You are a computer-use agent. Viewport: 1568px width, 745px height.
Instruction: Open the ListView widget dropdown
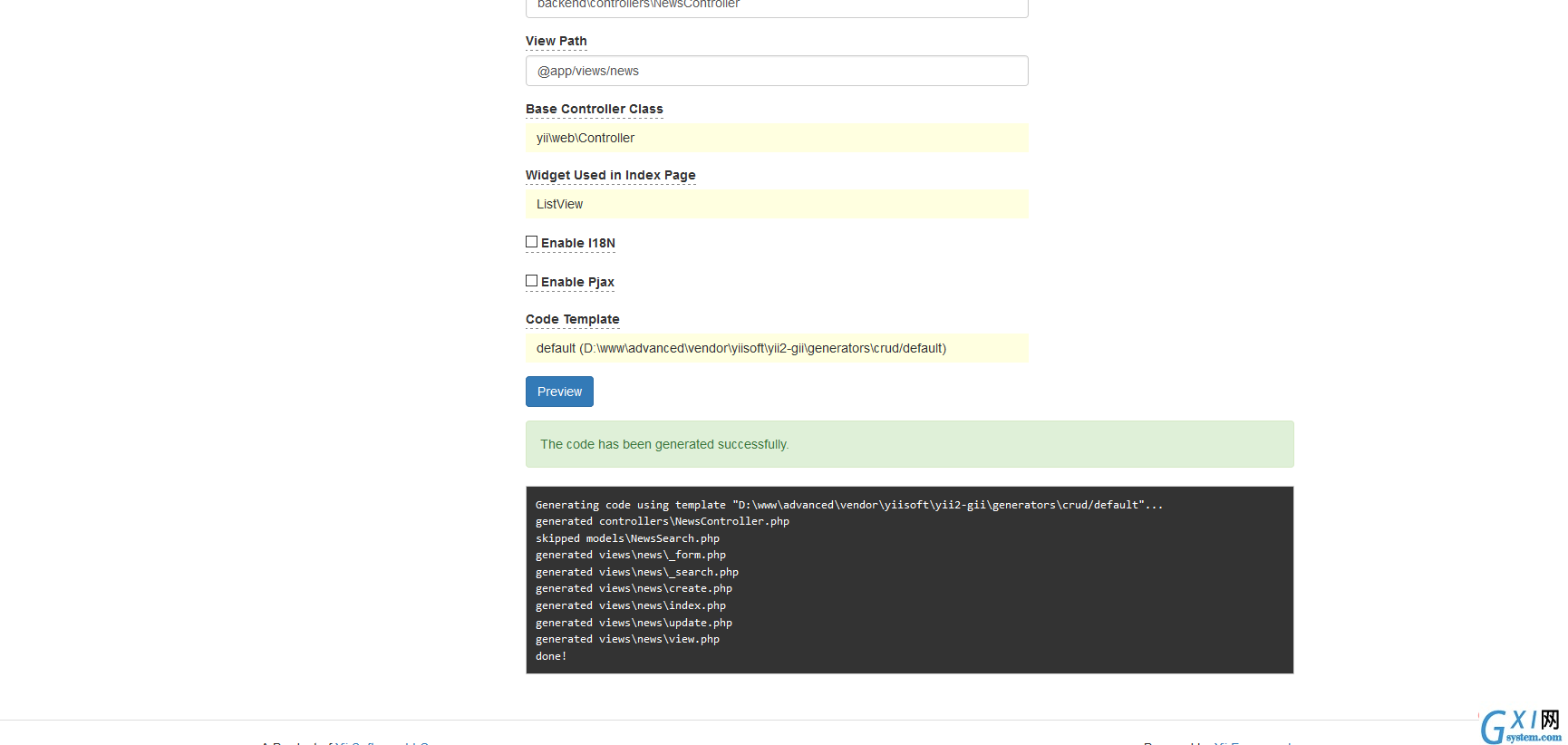point(777,204)
